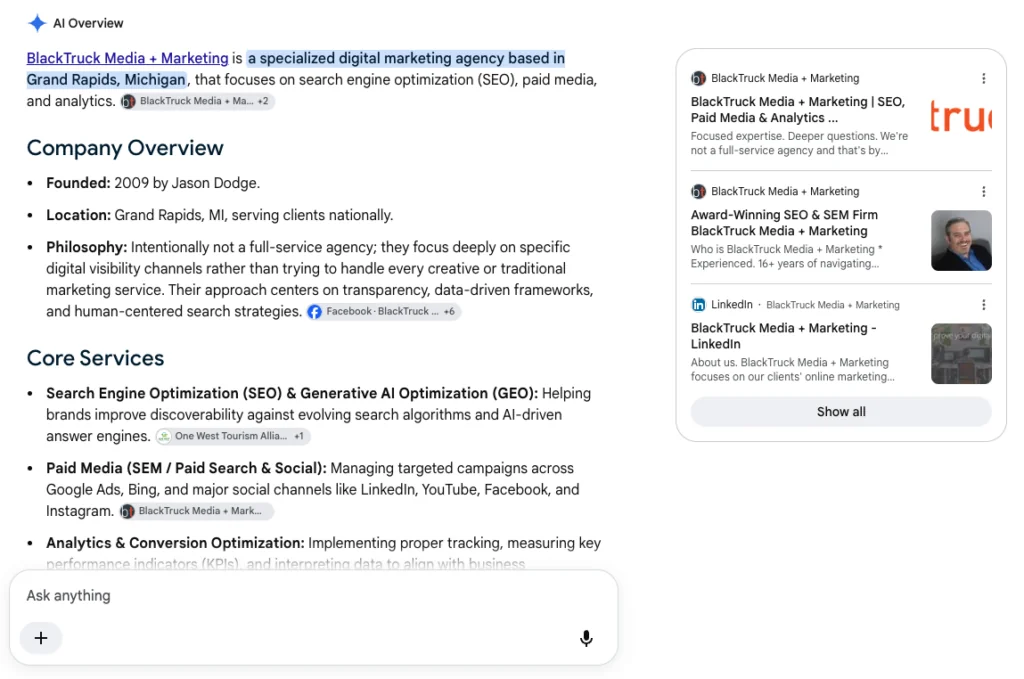Click BlackTruck favicon on first source card

698,78
